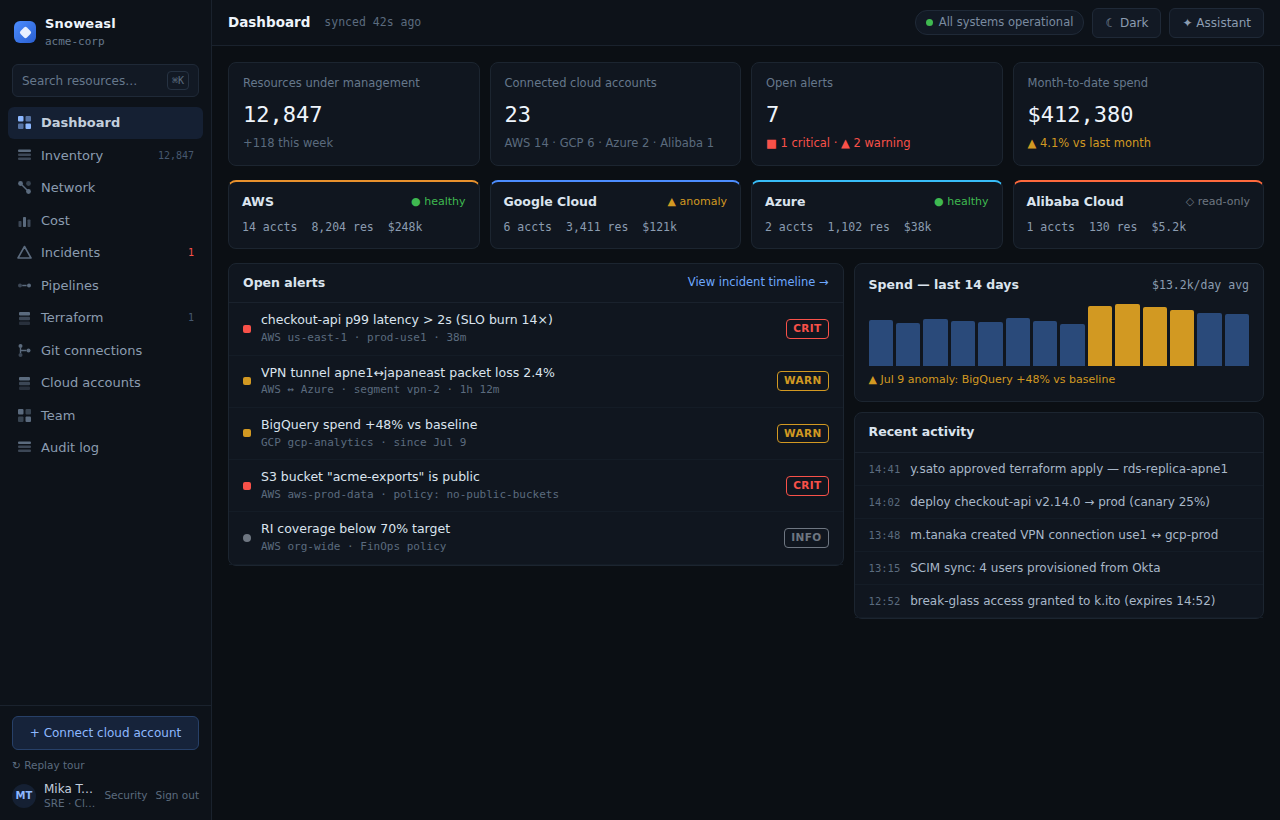Image resolution: width=1280 pixels, height=820 pixels.
Task: Click the CRIT badge on checkout-api alert
Action: tap(807, 329)
